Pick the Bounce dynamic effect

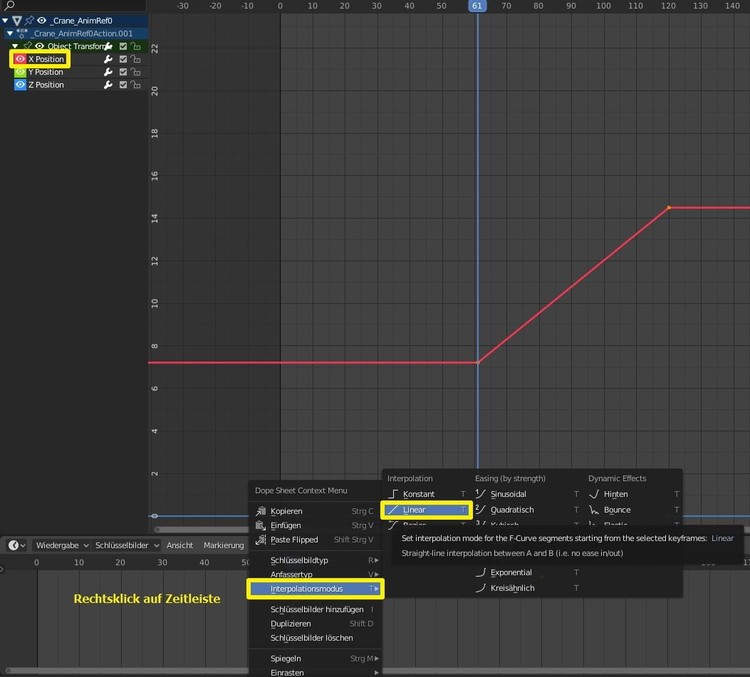[617, 510]
